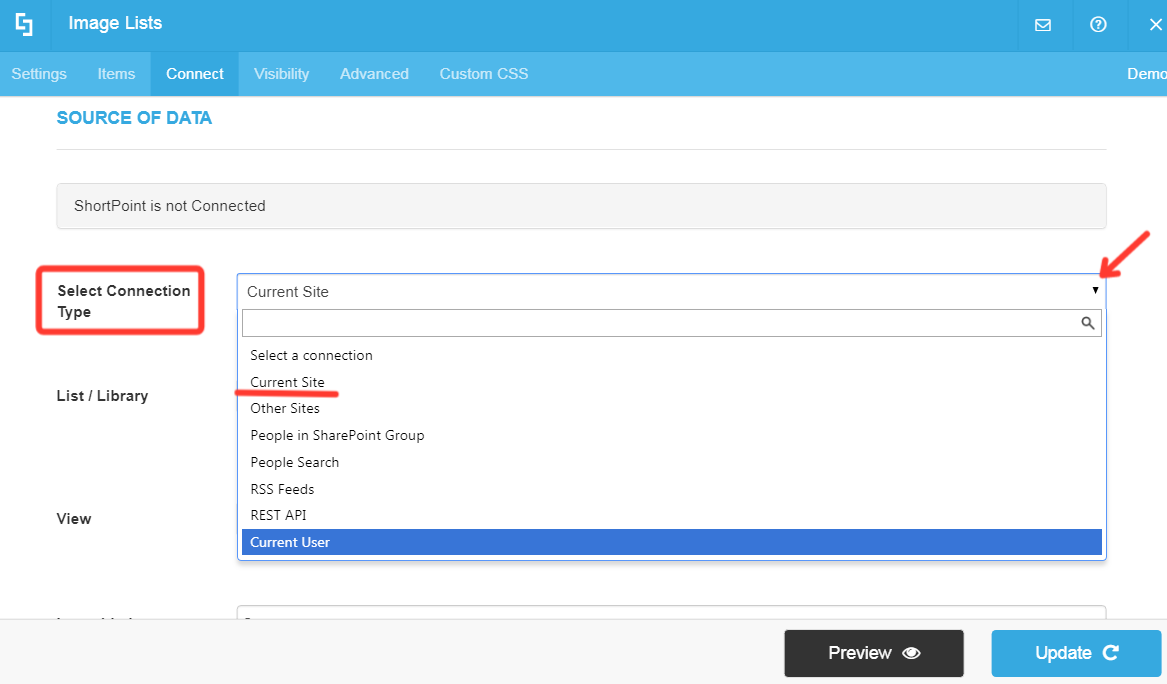Screen dimensions: 1167x684
Task: Close the Image Lists editor with the X icon
Action: point(1153,25)
